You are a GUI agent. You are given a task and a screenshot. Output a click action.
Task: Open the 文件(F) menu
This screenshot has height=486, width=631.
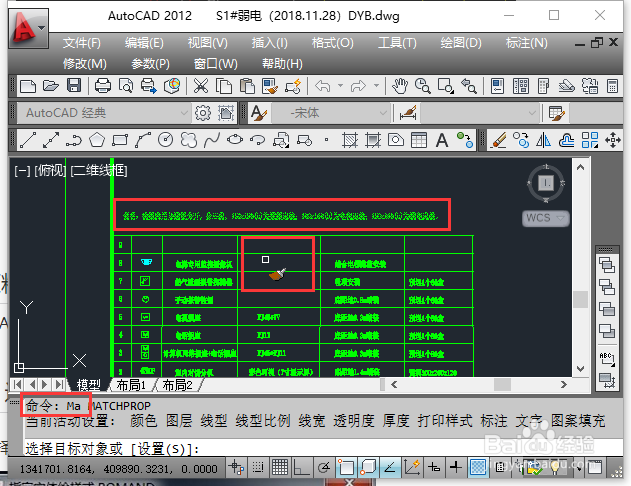point(82,43)
